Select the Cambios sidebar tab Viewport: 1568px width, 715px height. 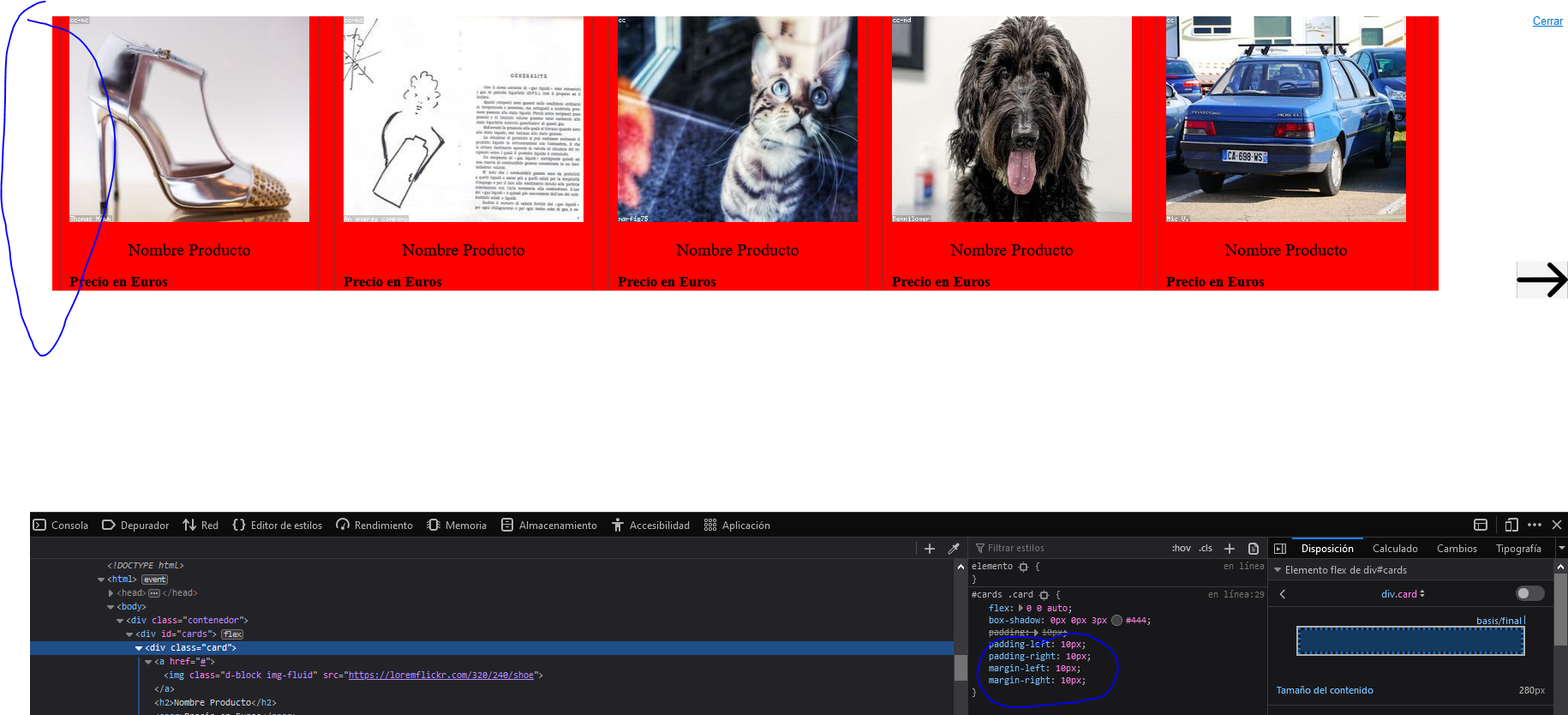[1457, 549]
